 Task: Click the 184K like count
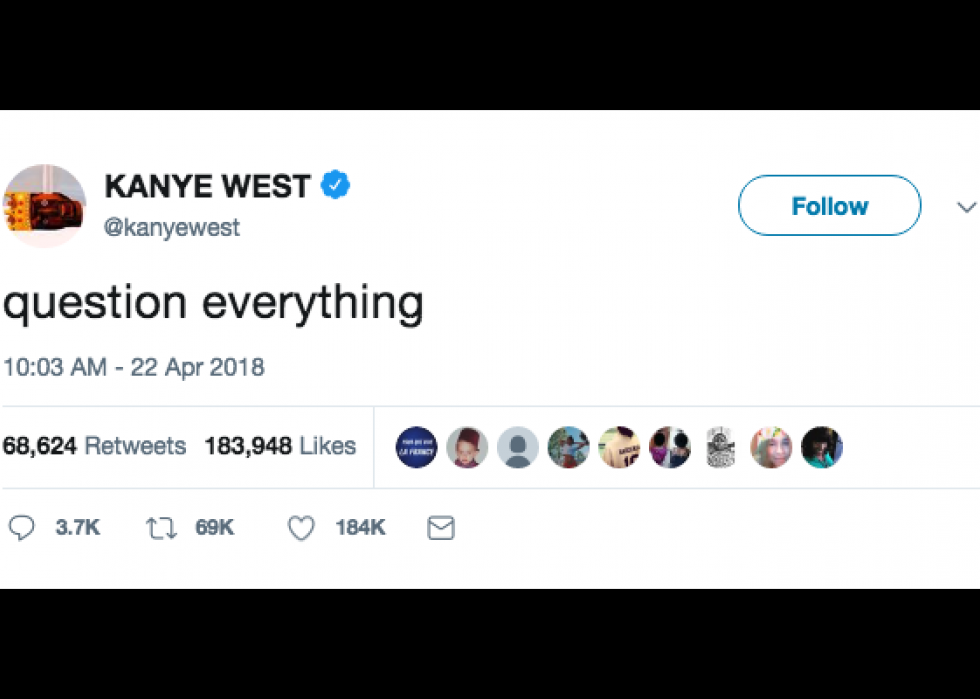[361, 528]
